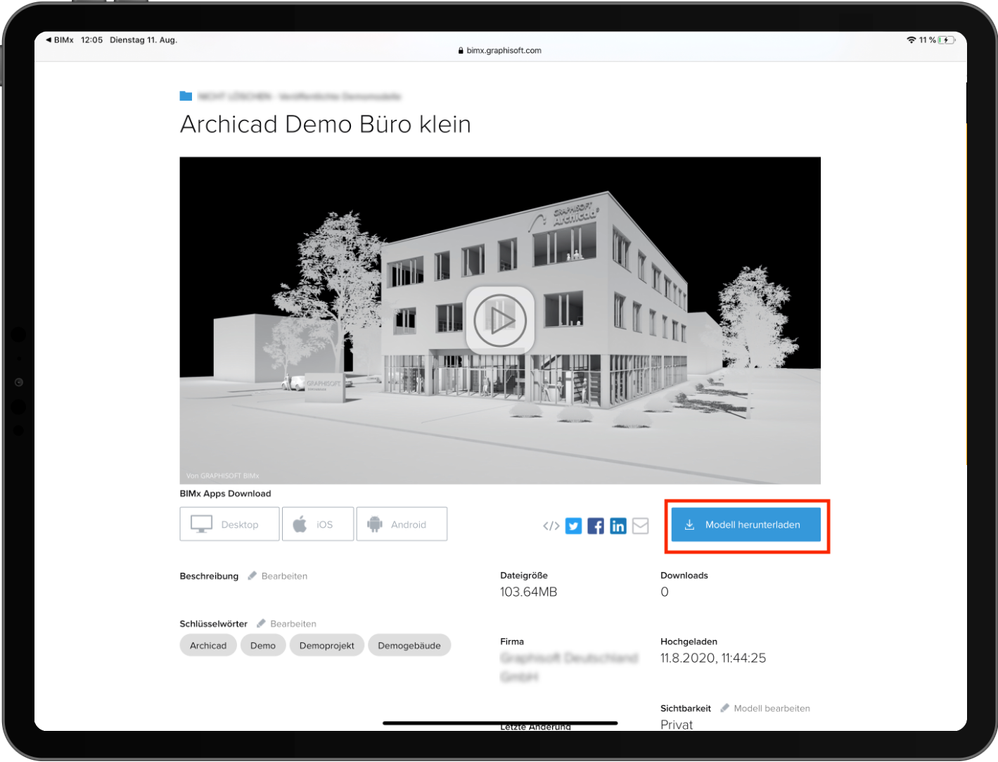The height and width of the screenshot is (762, 998).
Task: Click the Privat visibility value
Action: (677, 724)
